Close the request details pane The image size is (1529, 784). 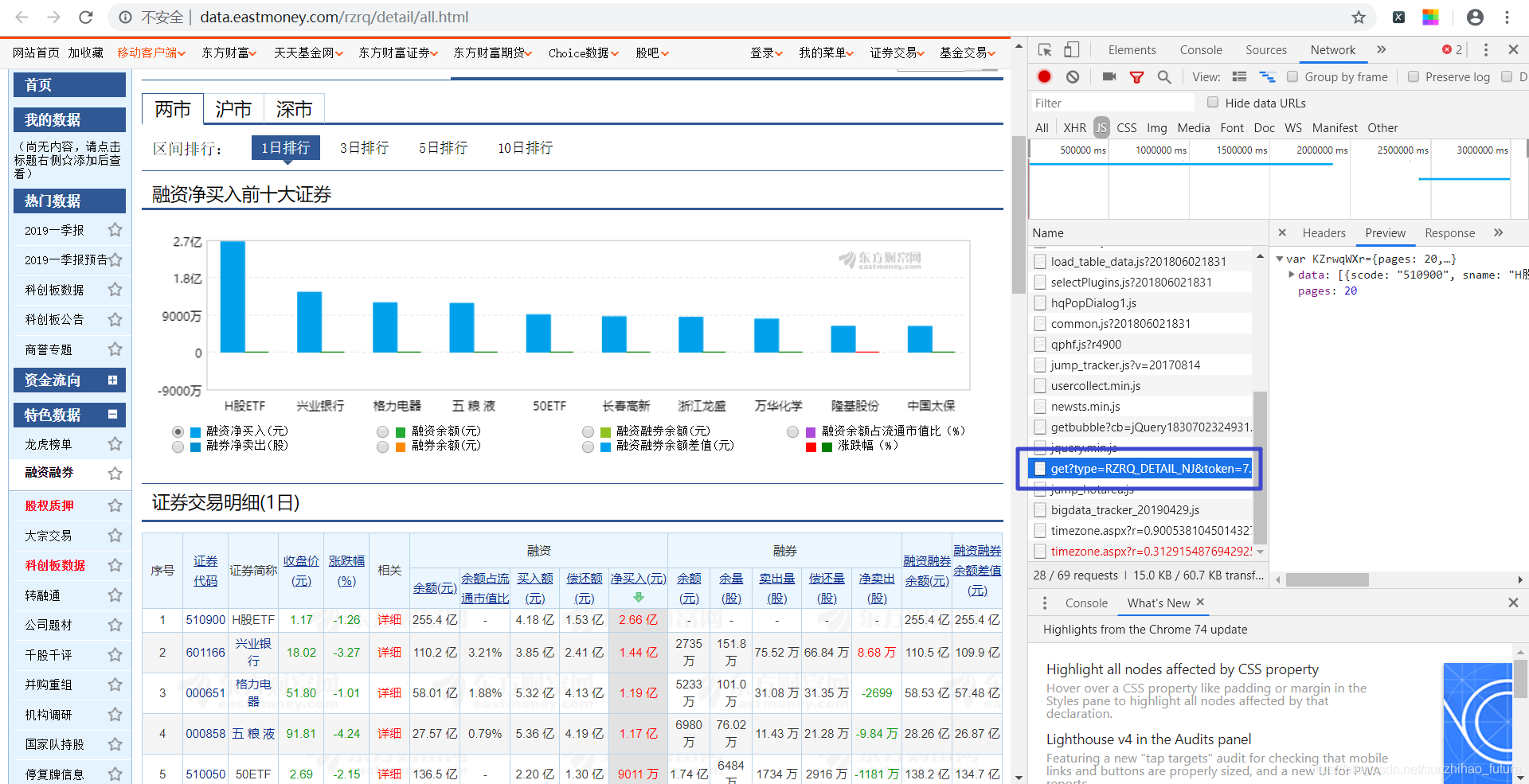click(1282, 233)
